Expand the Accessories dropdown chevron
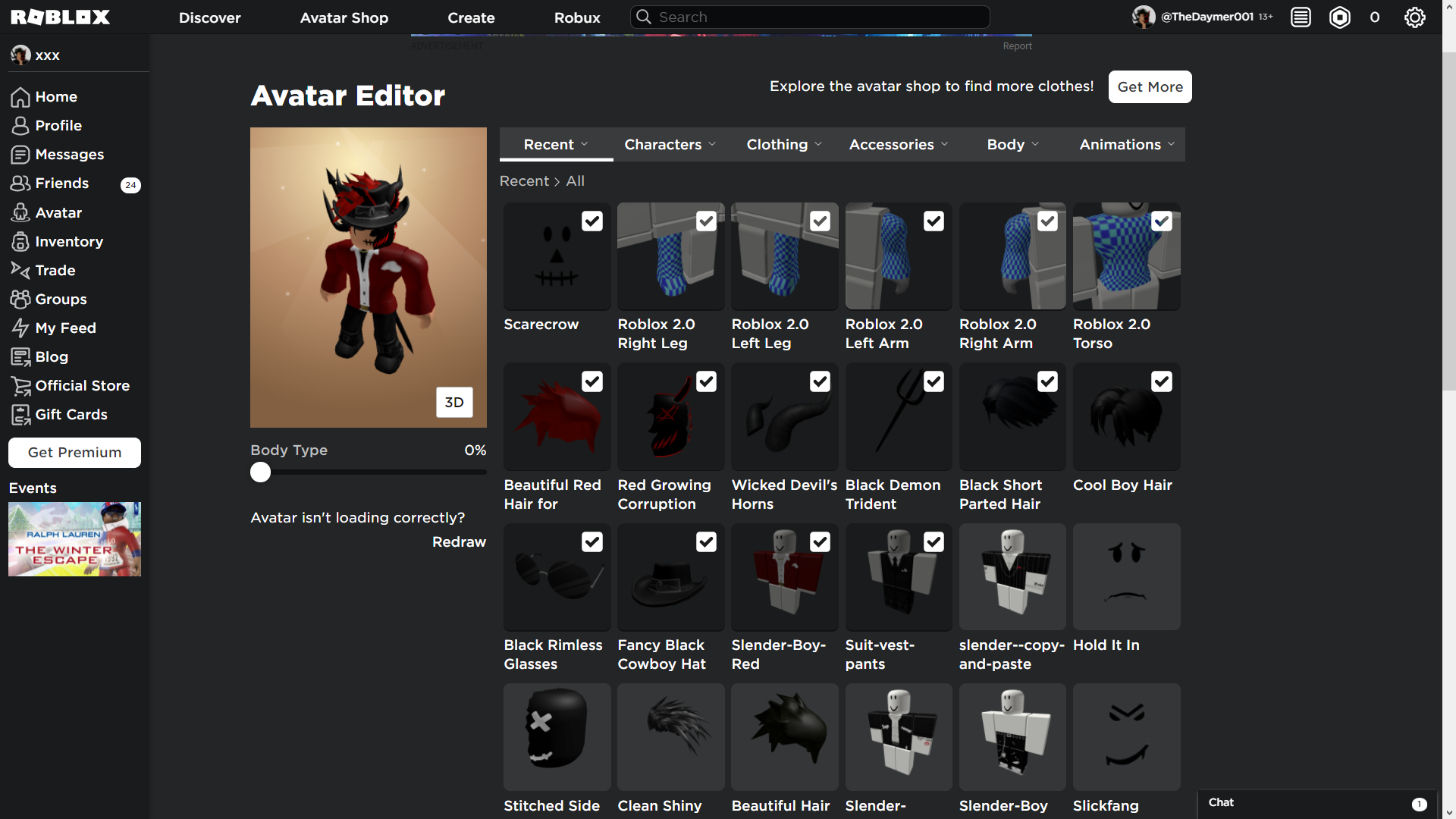The width and height of the screenshot is (1456, 819). click(x=944, y=144)
